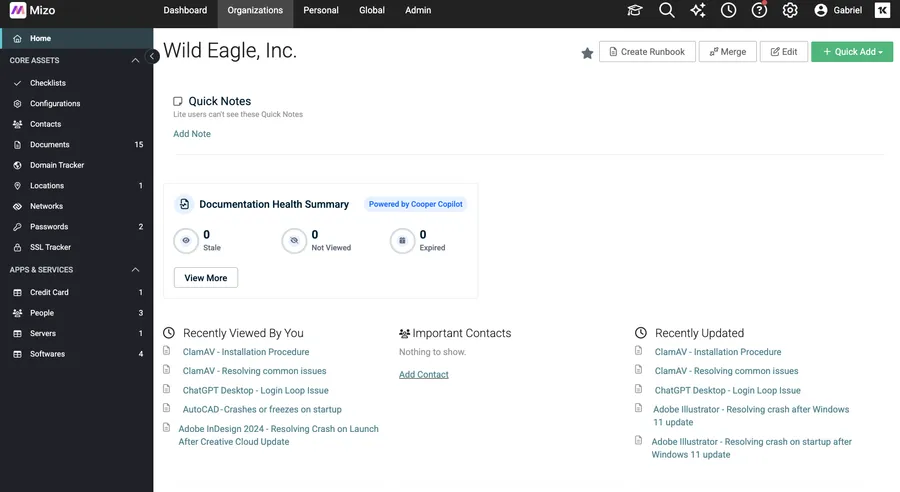Screen dimensions: 900x492
Task: Click the Kaseya K icon
Action: [x=882, y=10]
